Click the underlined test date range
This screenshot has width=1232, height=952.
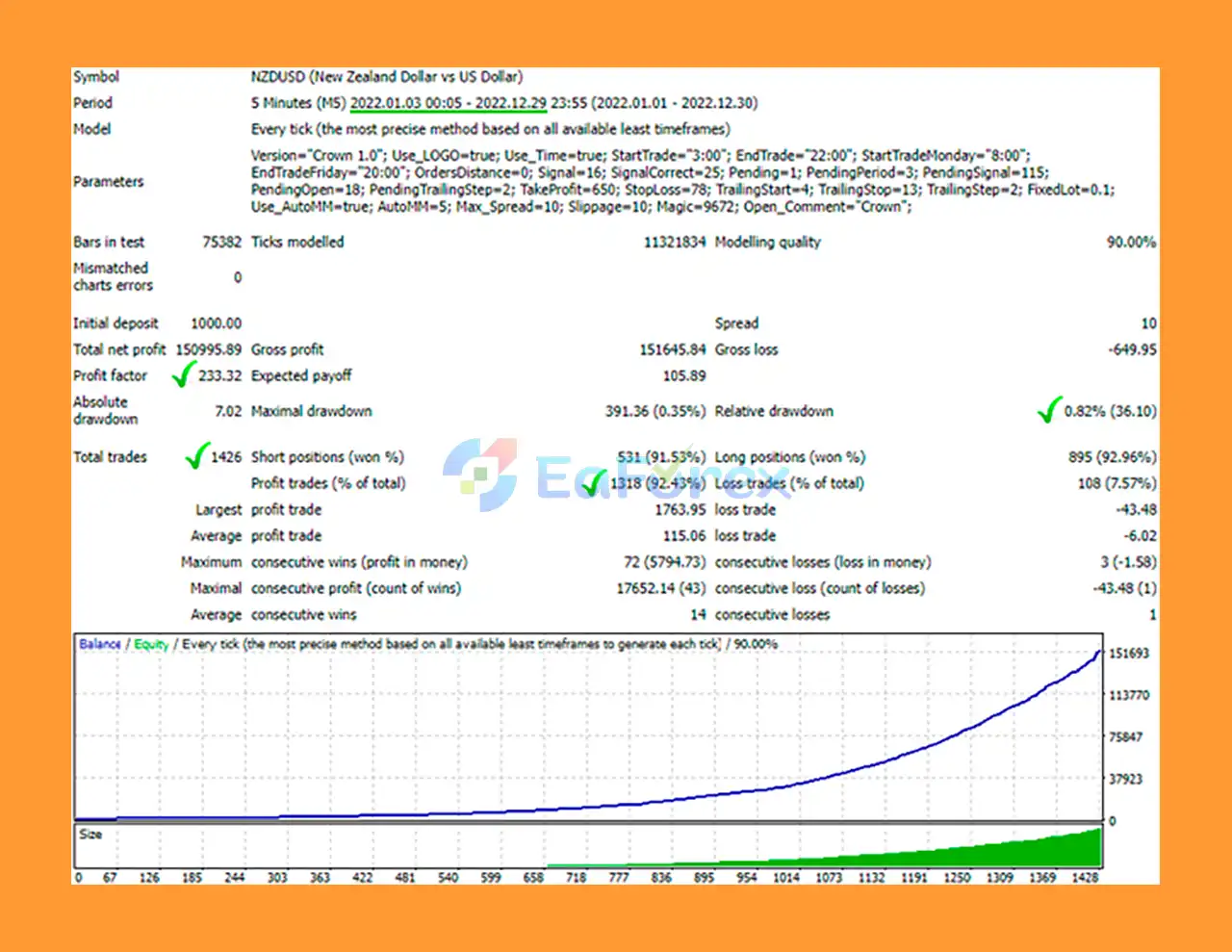coord(448,103)
